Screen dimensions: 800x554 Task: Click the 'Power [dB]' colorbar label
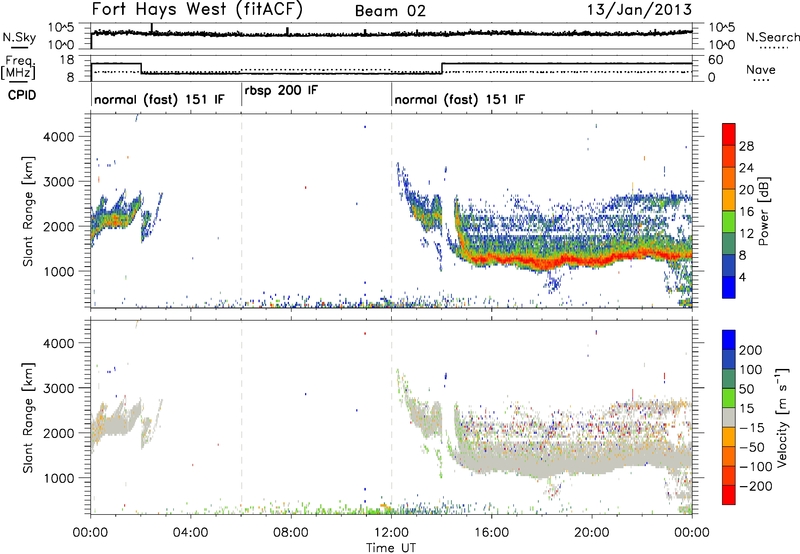tap(763, 211)
